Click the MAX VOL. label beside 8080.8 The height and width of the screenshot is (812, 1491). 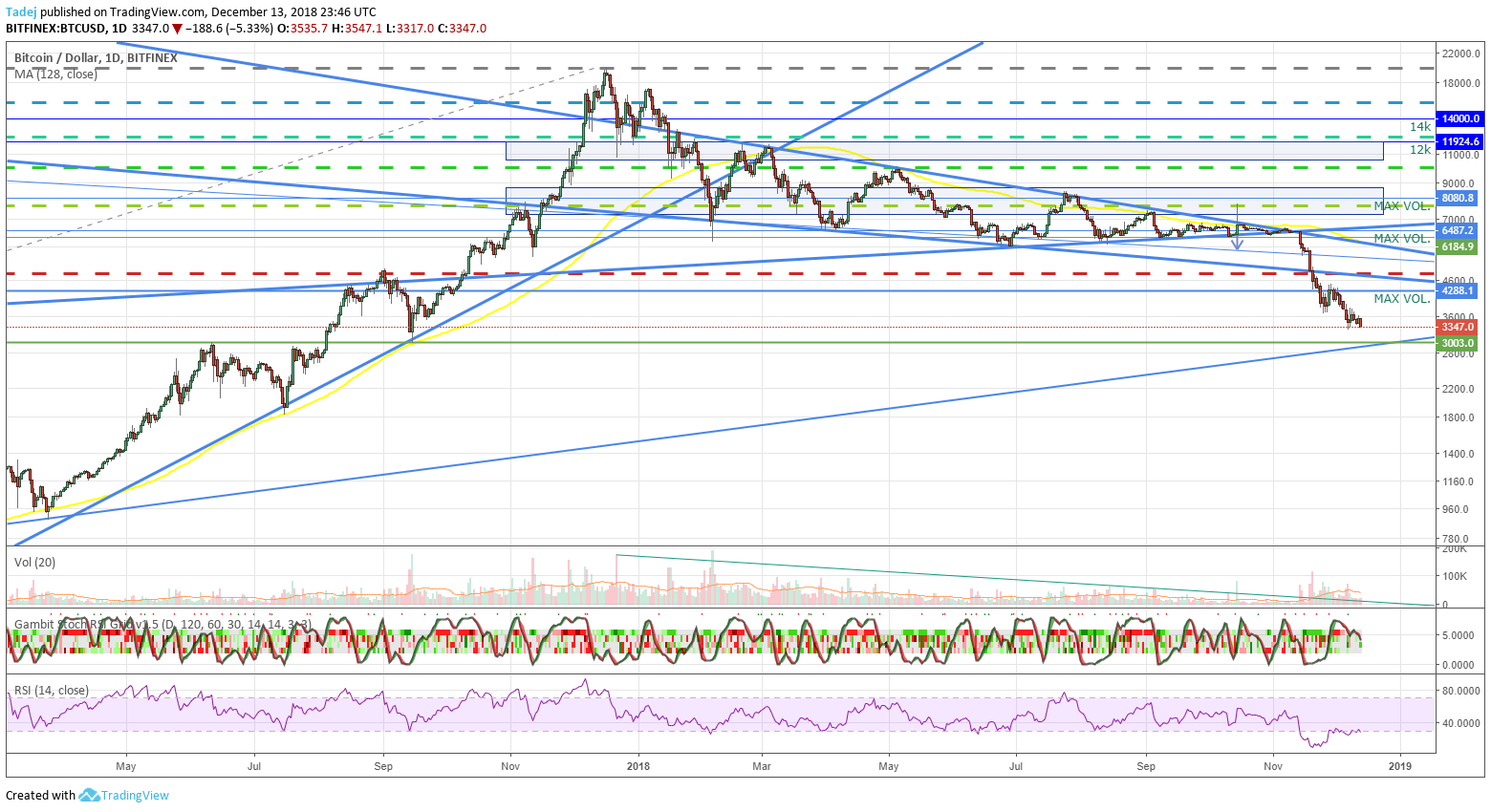(1402, 205)
